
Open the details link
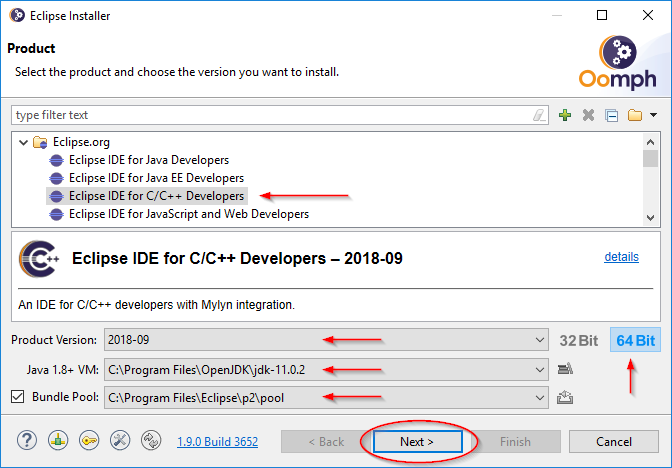(621, 257)
